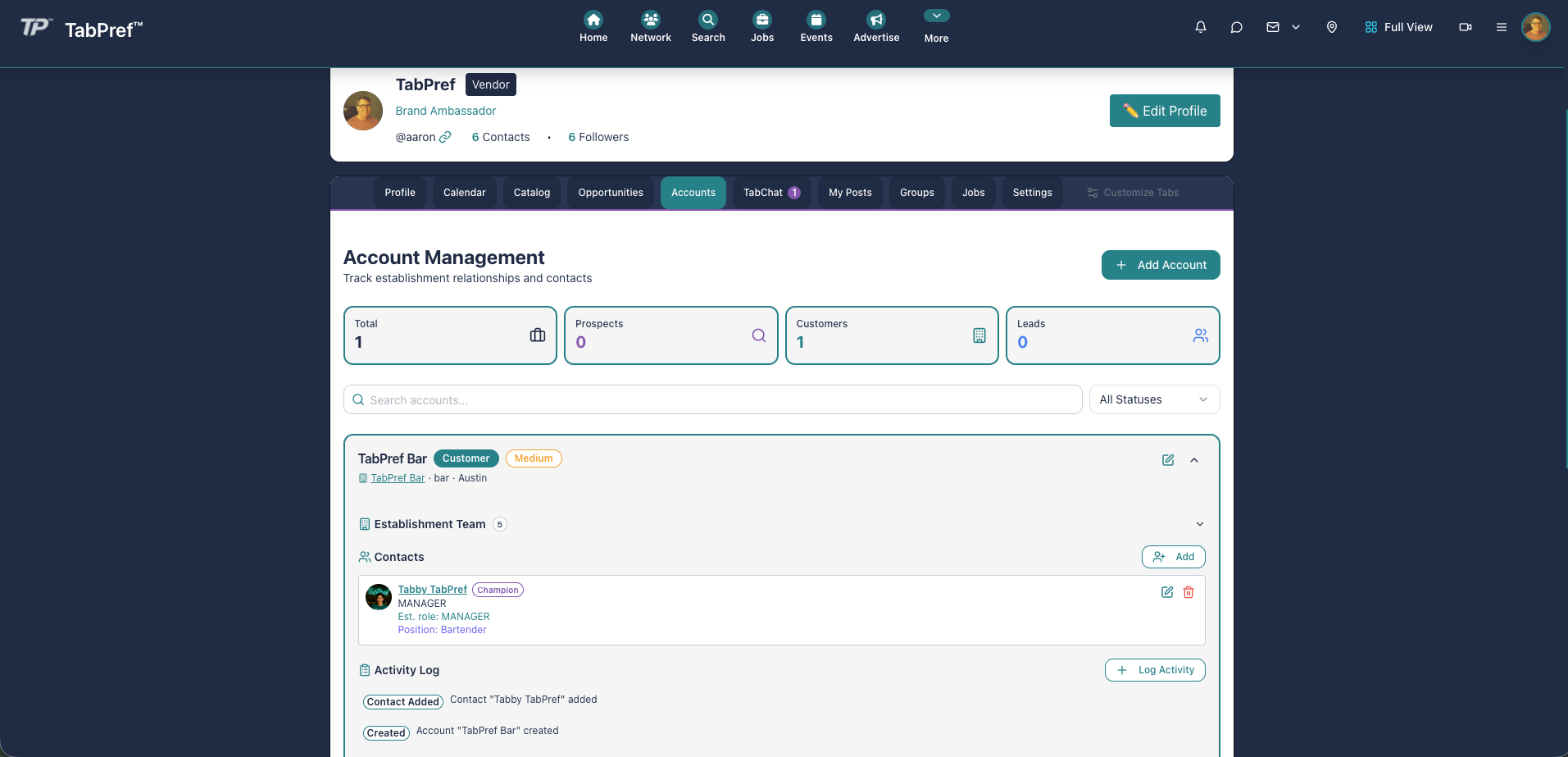
Task: Click Tabby TabPref's avatar
Action: click(379, 597)
